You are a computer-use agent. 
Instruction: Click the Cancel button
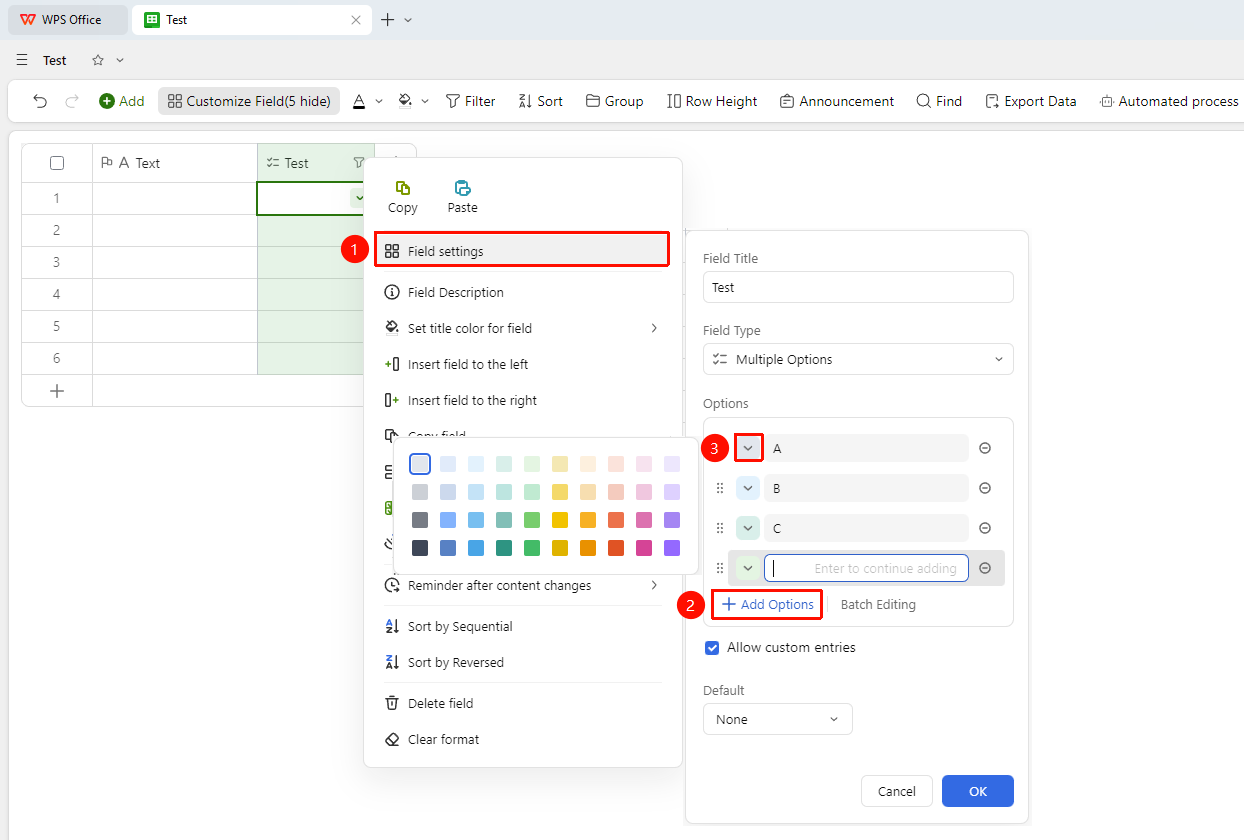click(x=897, y=791)
